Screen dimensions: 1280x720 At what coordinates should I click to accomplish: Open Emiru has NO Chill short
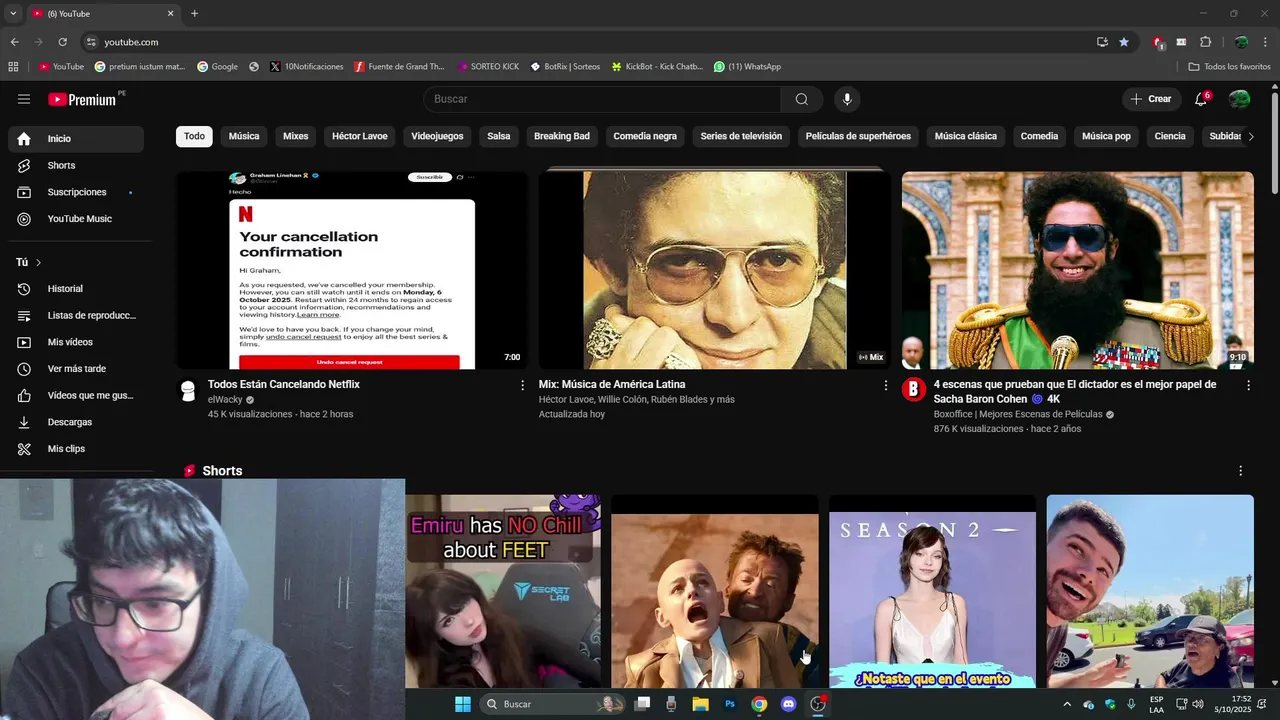pos(503,591)
